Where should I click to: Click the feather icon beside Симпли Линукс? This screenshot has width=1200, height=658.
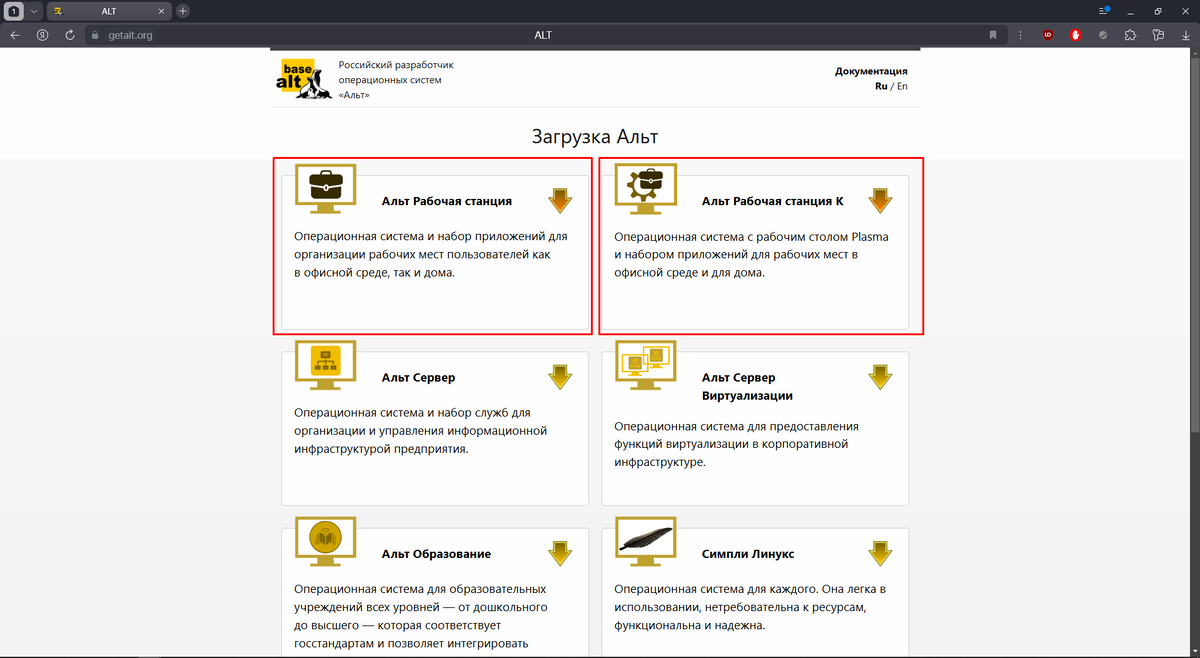coord(645,540)
